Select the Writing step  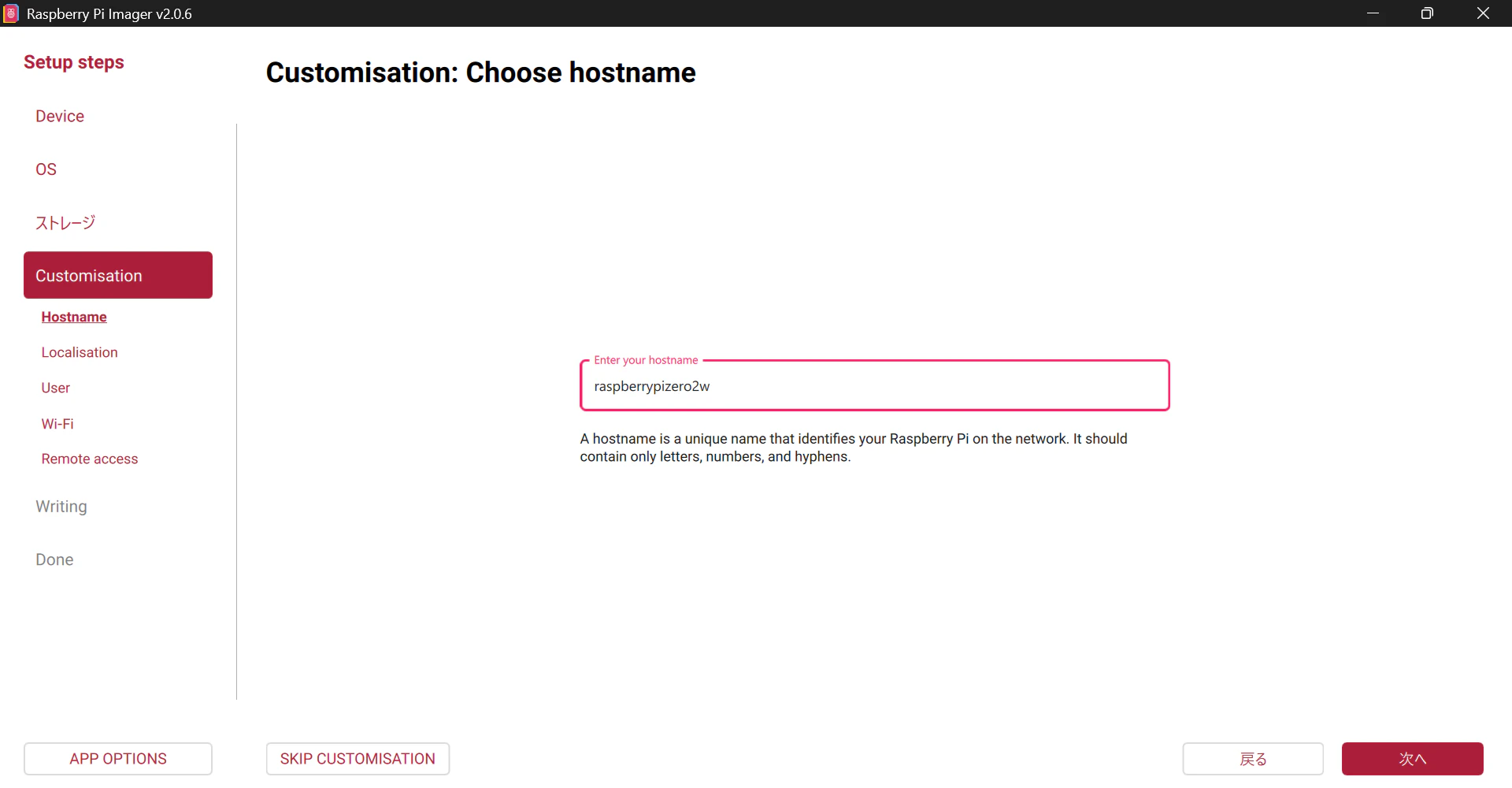(x=61, y=507)
